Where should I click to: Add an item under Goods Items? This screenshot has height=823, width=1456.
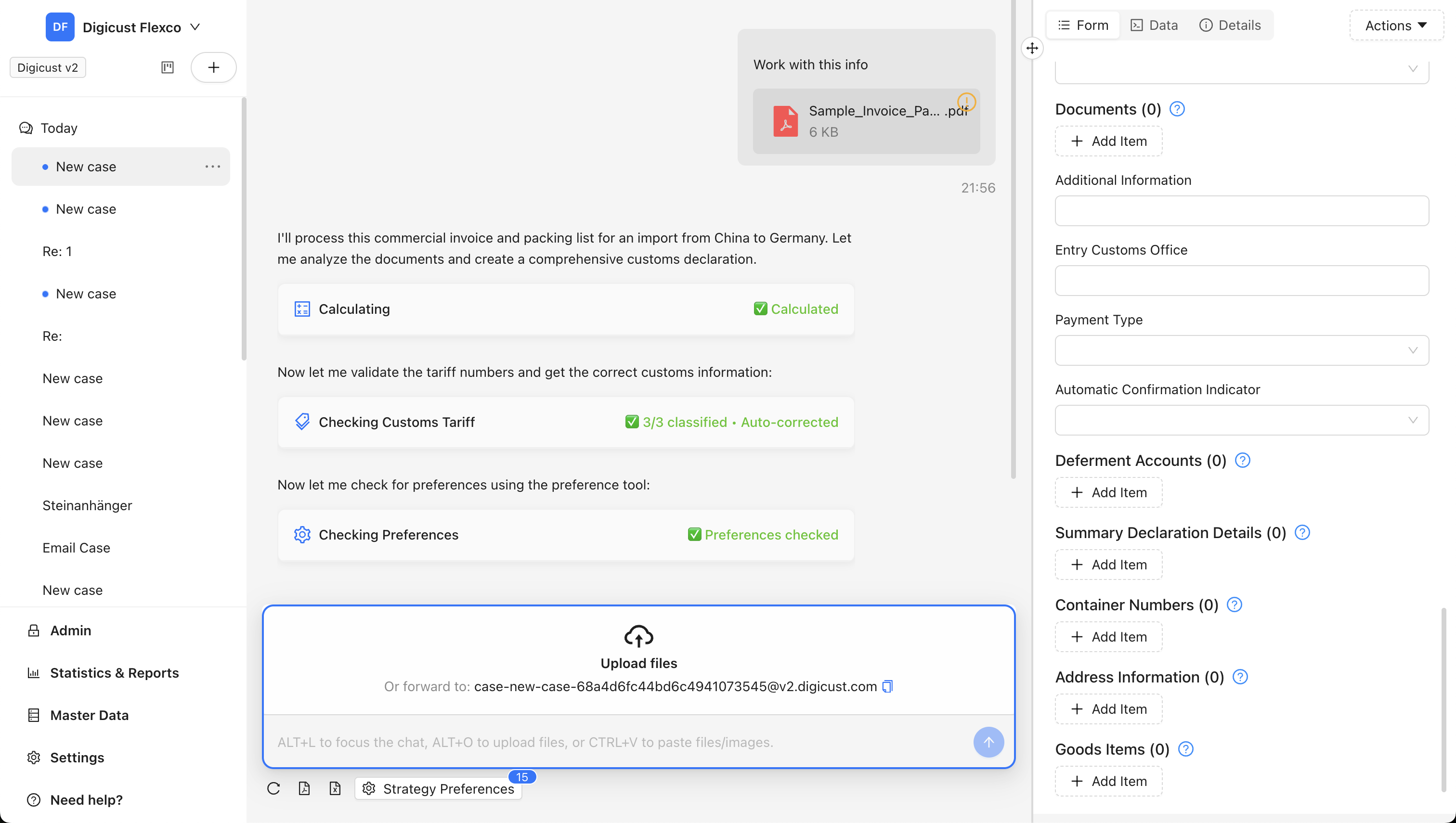1108,781
